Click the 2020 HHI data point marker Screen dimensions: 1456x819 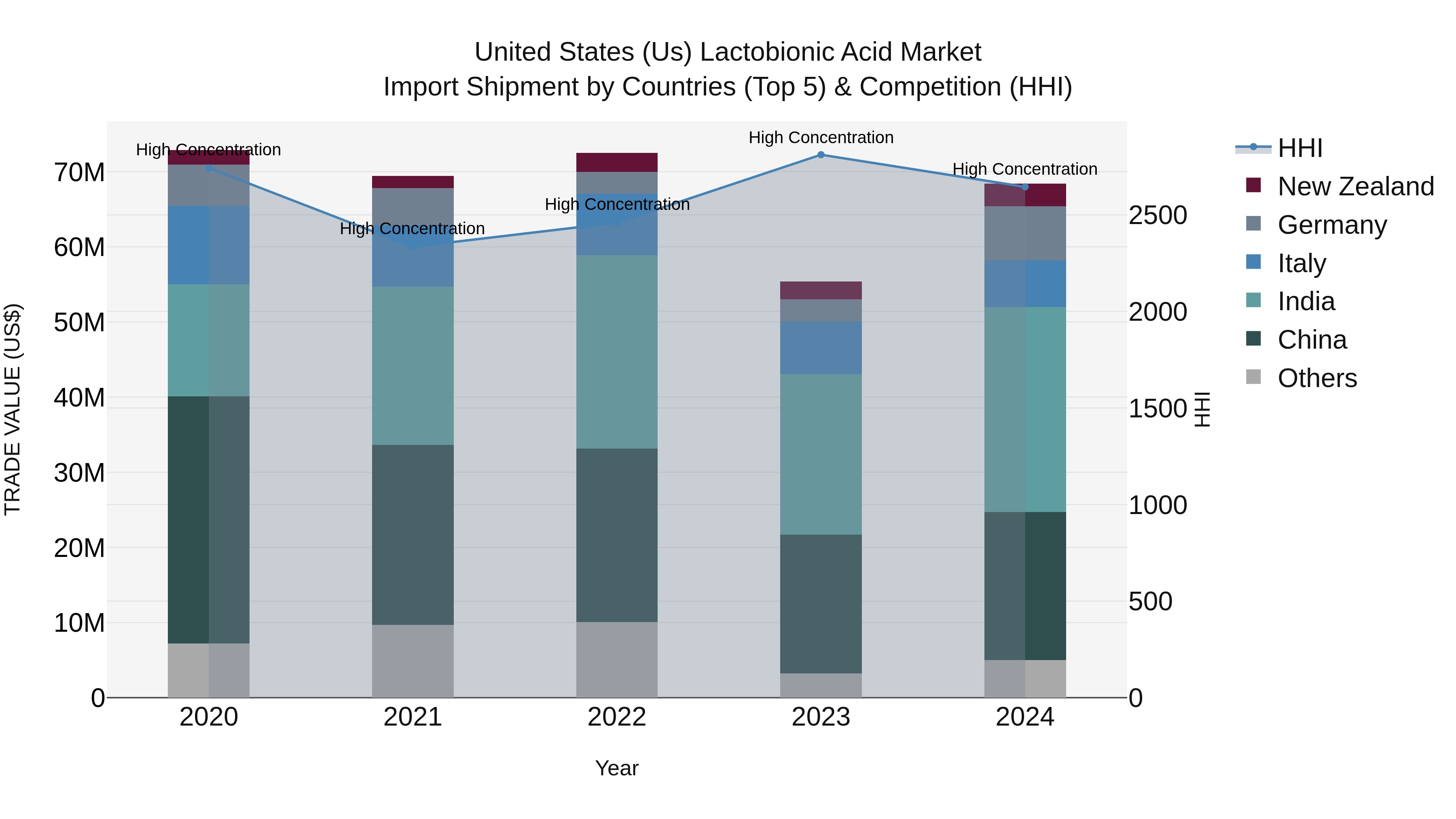tap(209, 168)
